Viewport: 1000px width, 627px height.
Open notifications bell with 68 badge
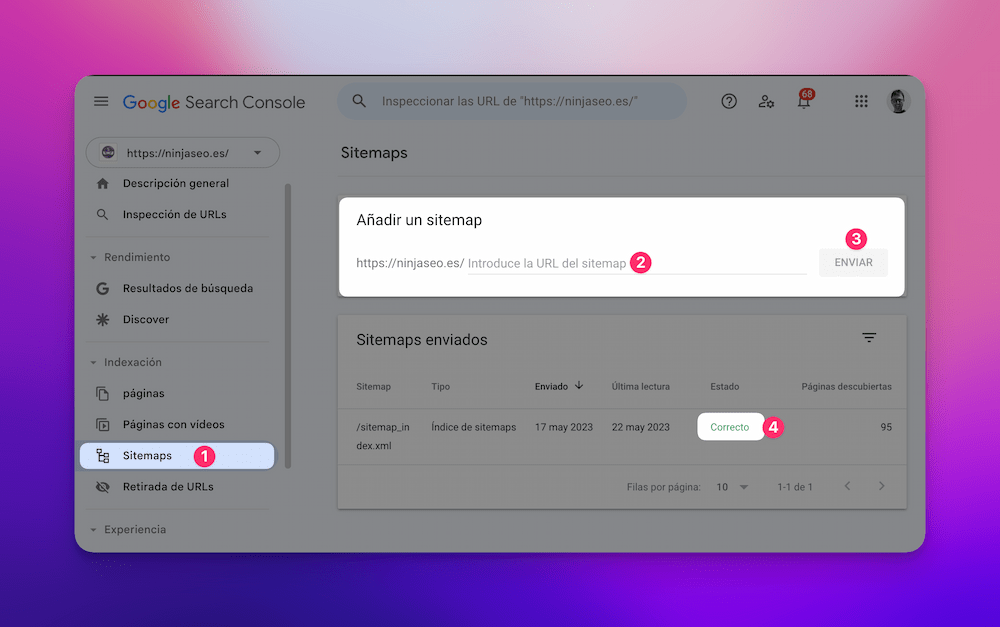coord(803,101)
